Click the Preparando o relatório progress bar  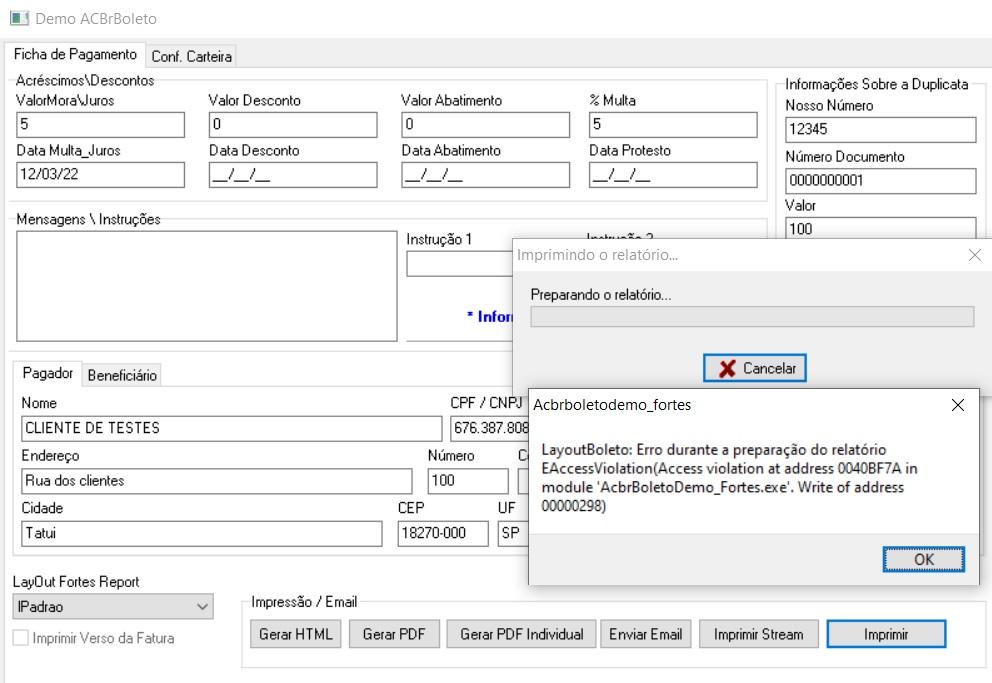pyautogui.click(x=752, y=317)
